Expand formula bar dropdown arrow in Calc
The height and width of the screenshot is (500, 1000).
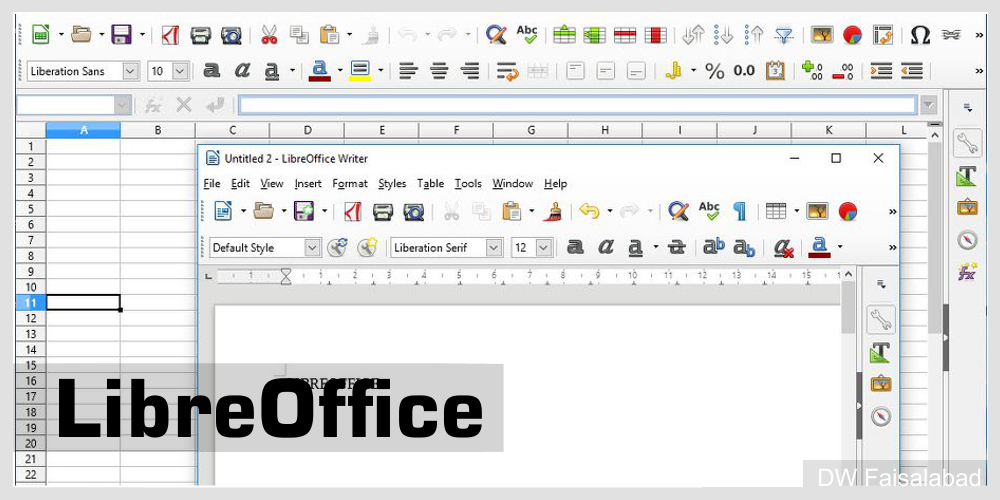(x=929, y=105)
